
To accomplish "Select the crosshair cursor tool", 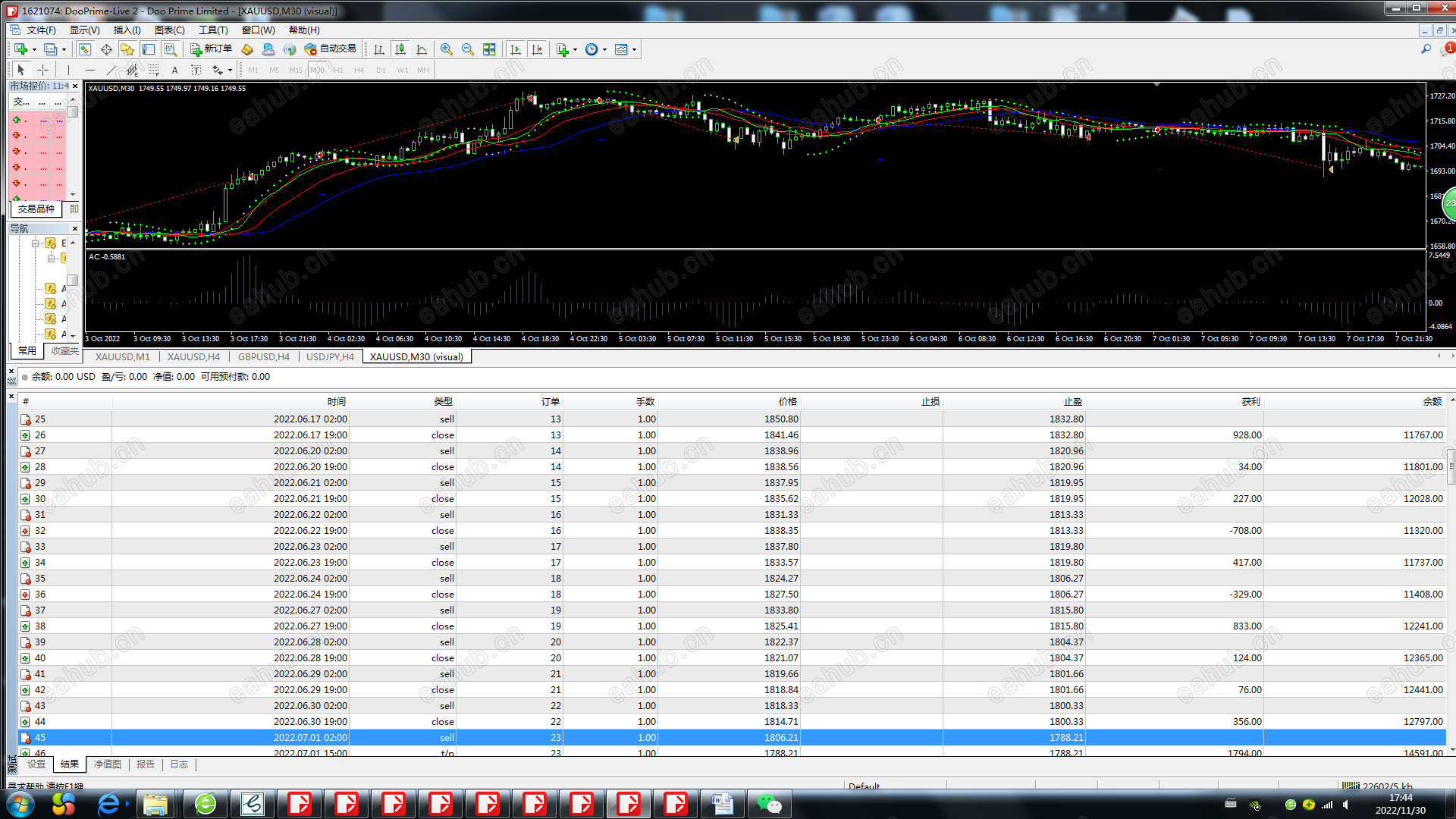I will pyautogui.click(x=43, y=70).
